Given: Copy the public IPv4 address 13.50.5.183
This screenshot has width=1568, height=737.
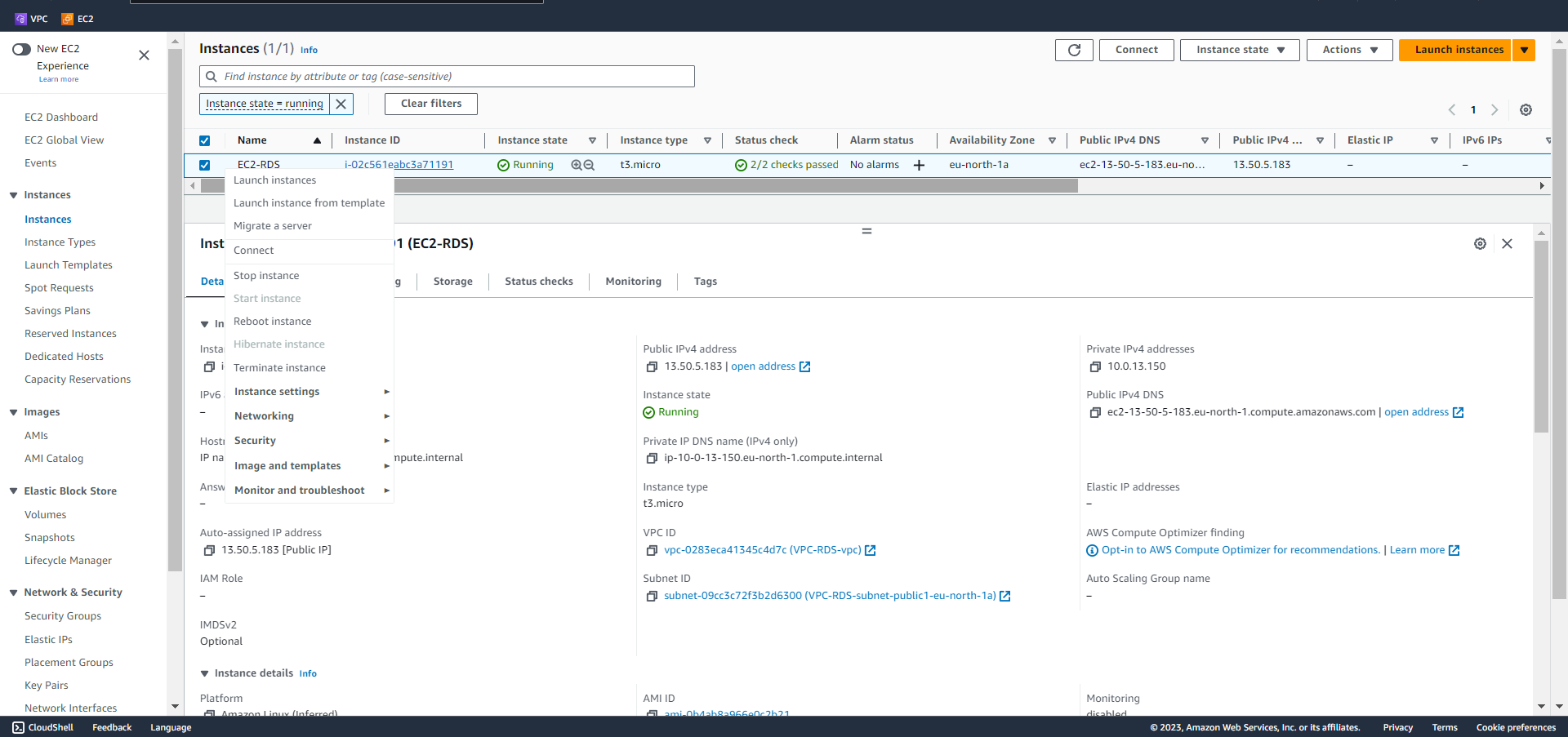Looking at the screenshot, I should click(652, 366).
